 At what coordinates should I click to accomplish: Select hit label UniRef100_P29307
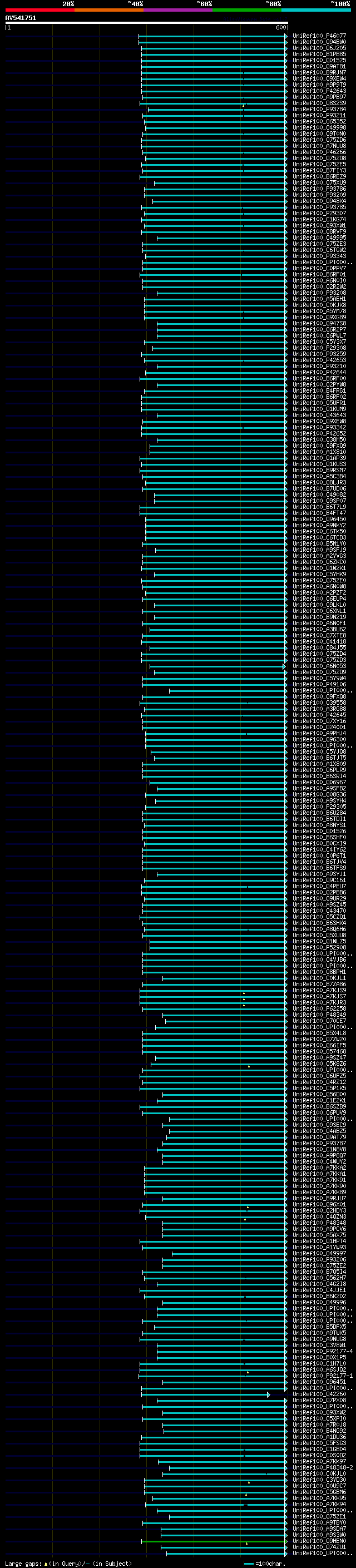[319, 214]
